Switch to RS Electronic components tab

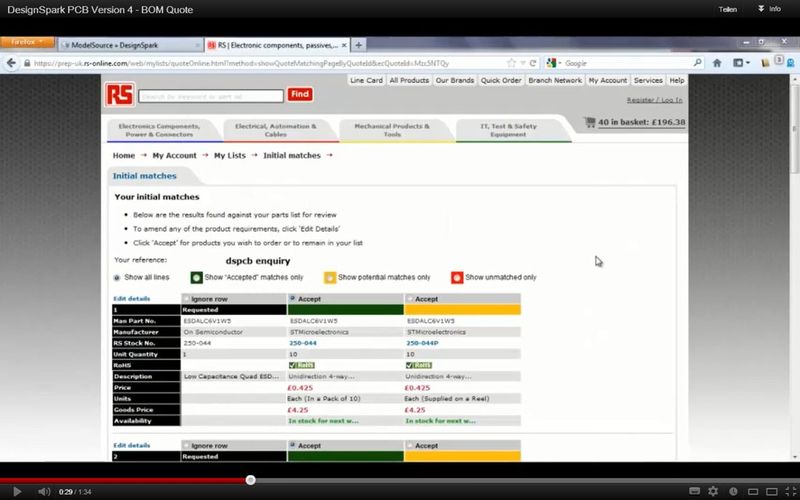coord(276,45)
